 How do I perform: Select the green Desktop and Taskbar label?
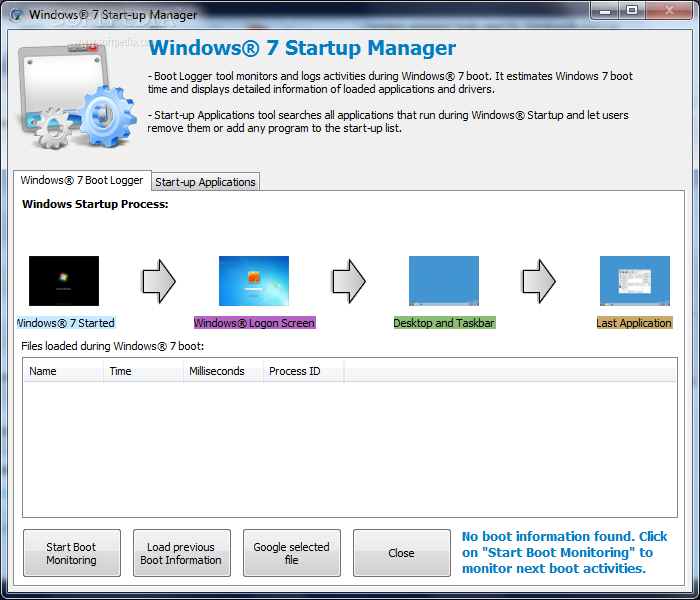coord(444,323)
